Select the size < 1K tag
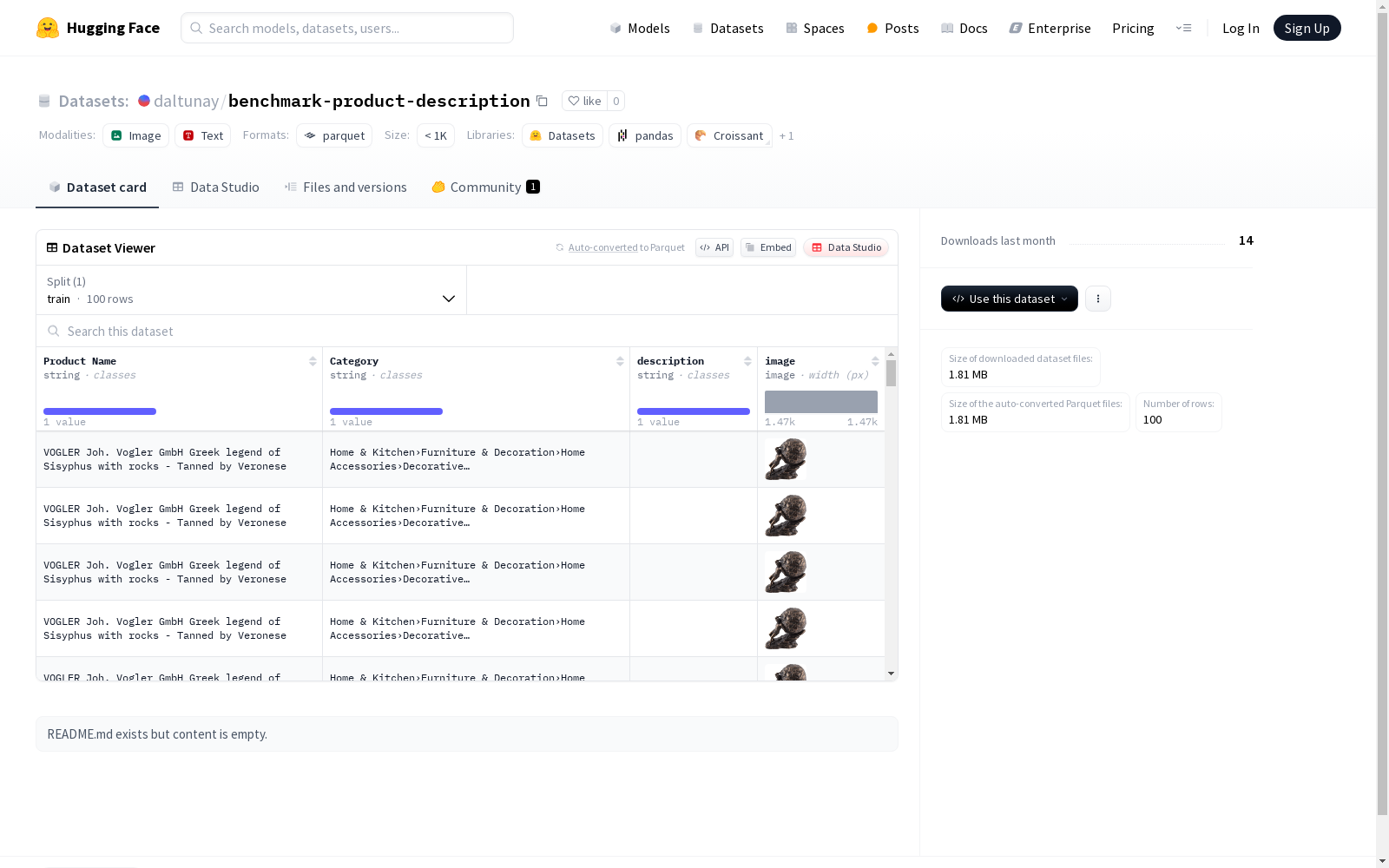The image size is (1389, 868). tap(436, 135)
